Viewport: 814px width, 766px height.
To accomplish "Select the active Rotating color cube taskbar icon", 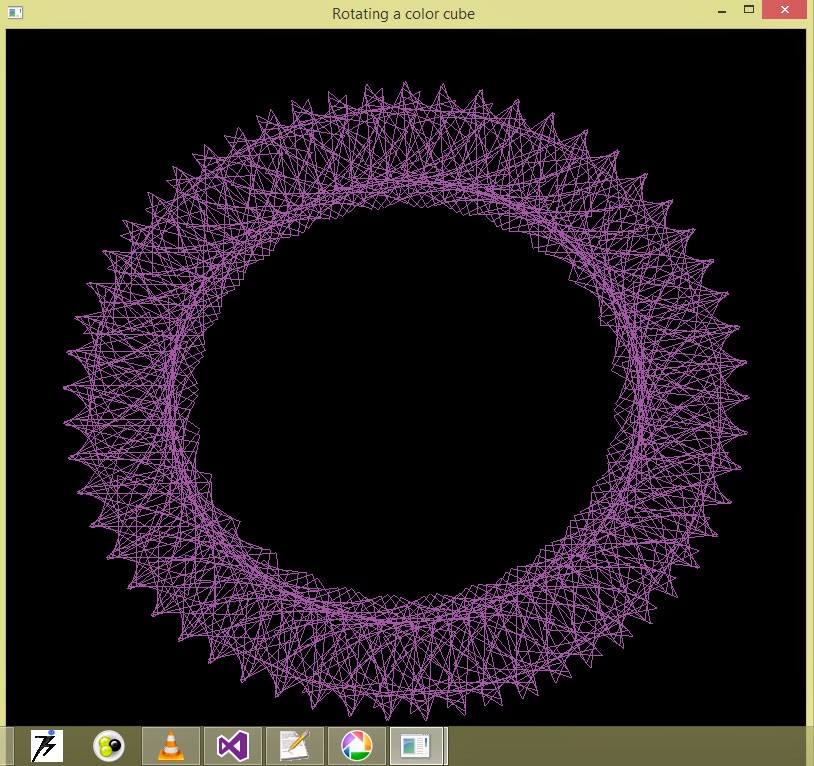I will coord(417,745).
